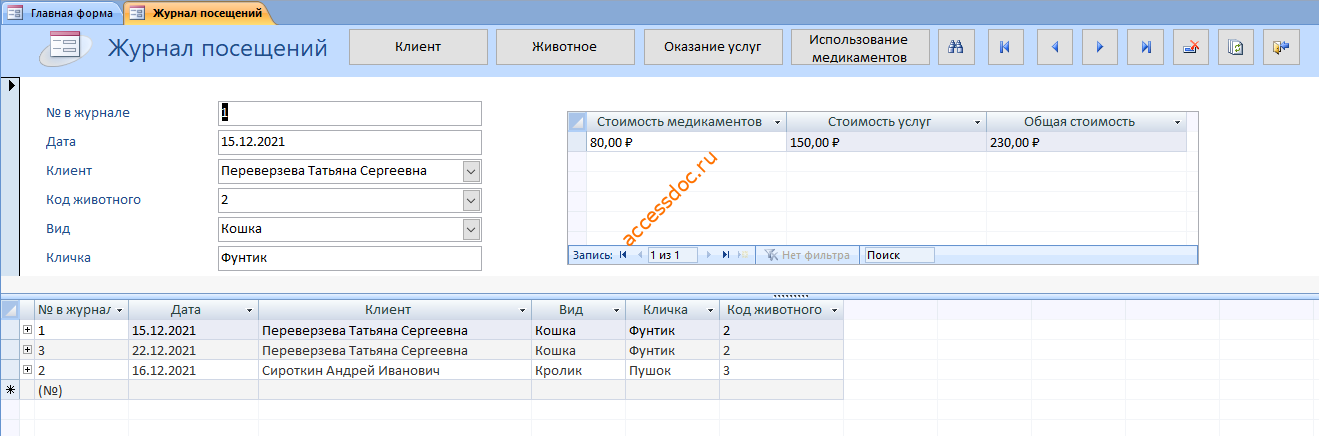The width and height of the screenshot is (1319, 436).
Task: Go to previous record in form header
Action: (1055, 47)
